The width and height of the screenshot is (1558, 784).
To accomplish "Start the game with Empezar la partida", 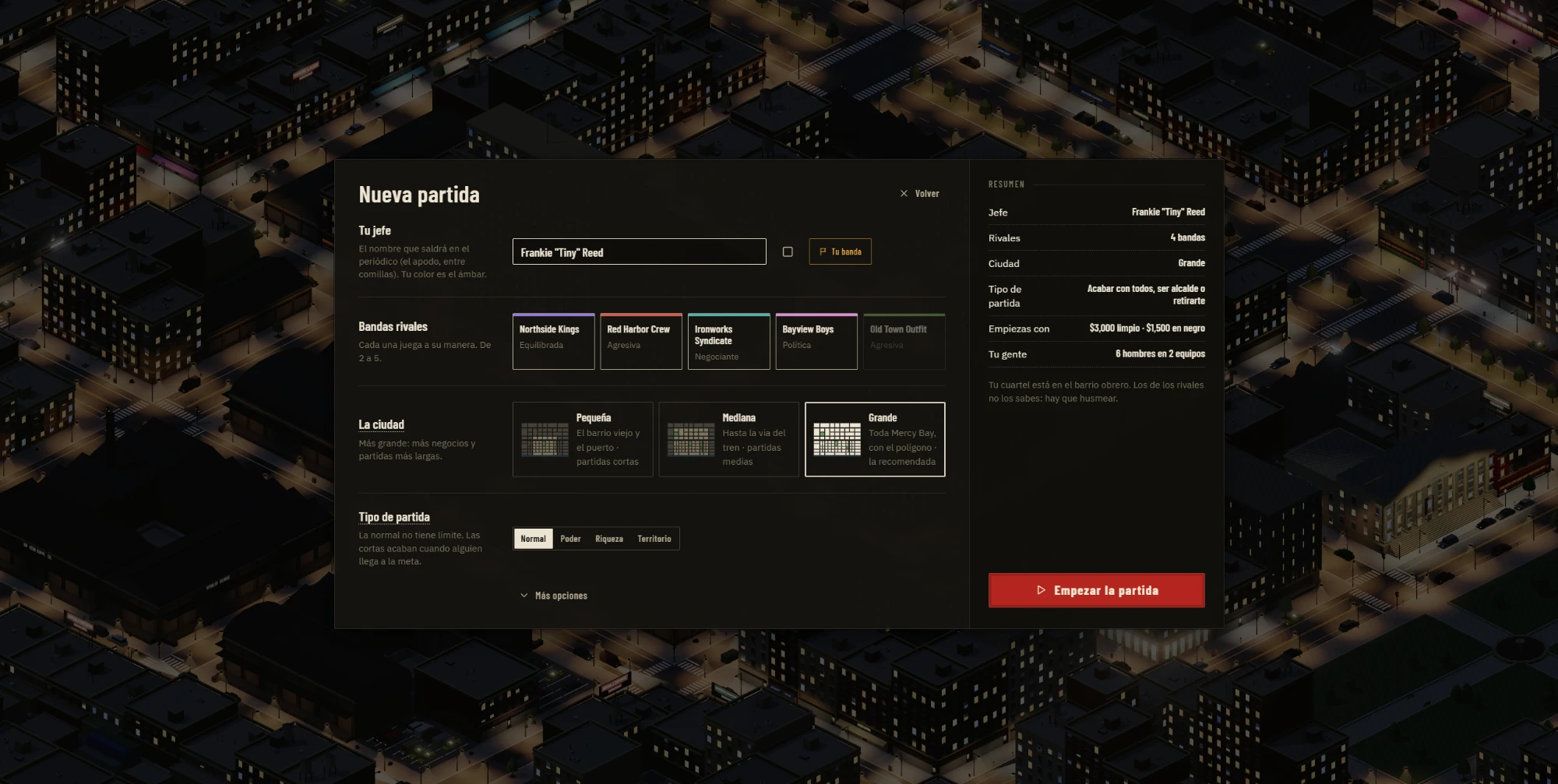I will pos(1096,590).
